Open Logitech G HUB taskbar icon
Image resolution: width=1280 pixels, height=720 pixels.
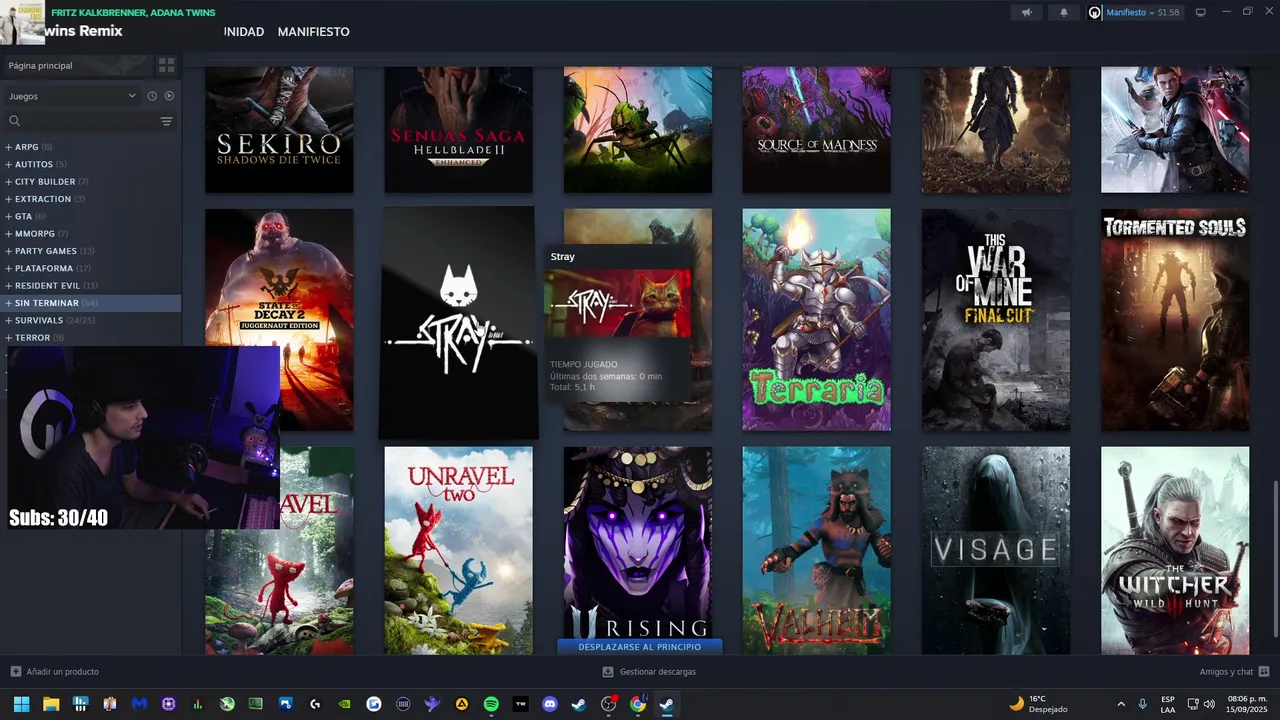coord(315,704)
